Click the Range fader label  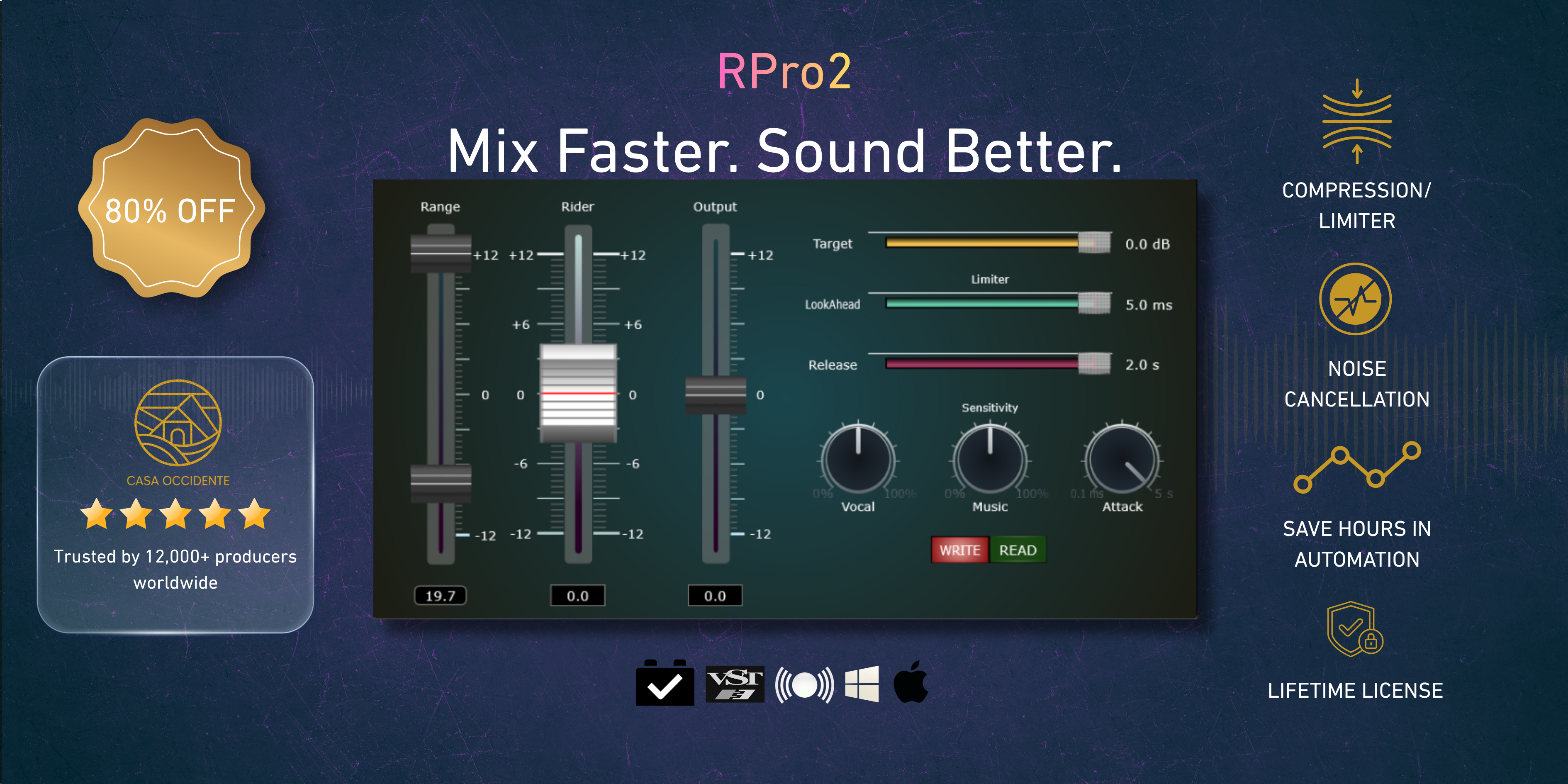(x=440, y=207)
